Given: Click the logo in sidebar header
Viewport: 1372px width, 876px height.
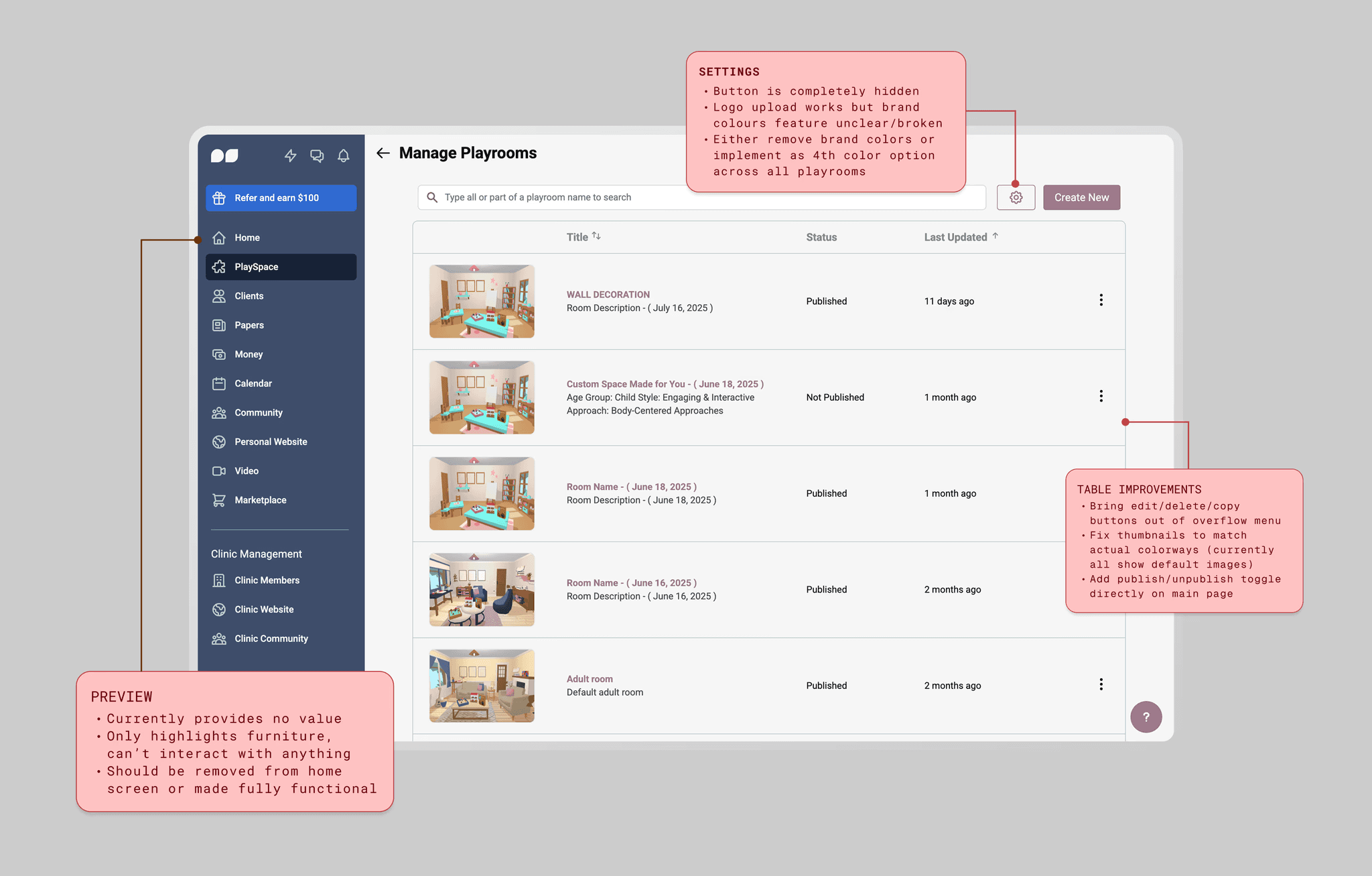Looking at the screenshot, I should tap(224, 155).
